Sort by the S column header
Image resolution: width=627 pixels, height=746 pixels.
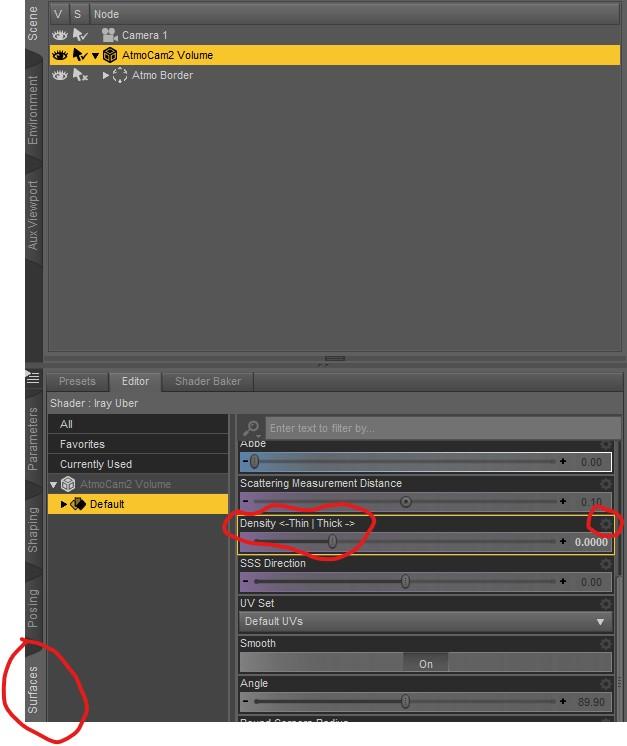pos(78,14)
